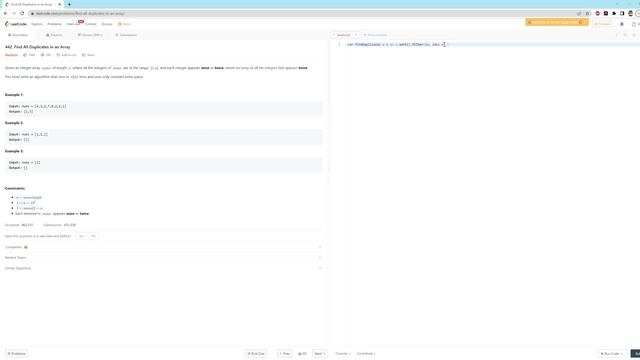Switch to the Submissions tab
This screenshot has height=360, width=640.
[126, 35]
